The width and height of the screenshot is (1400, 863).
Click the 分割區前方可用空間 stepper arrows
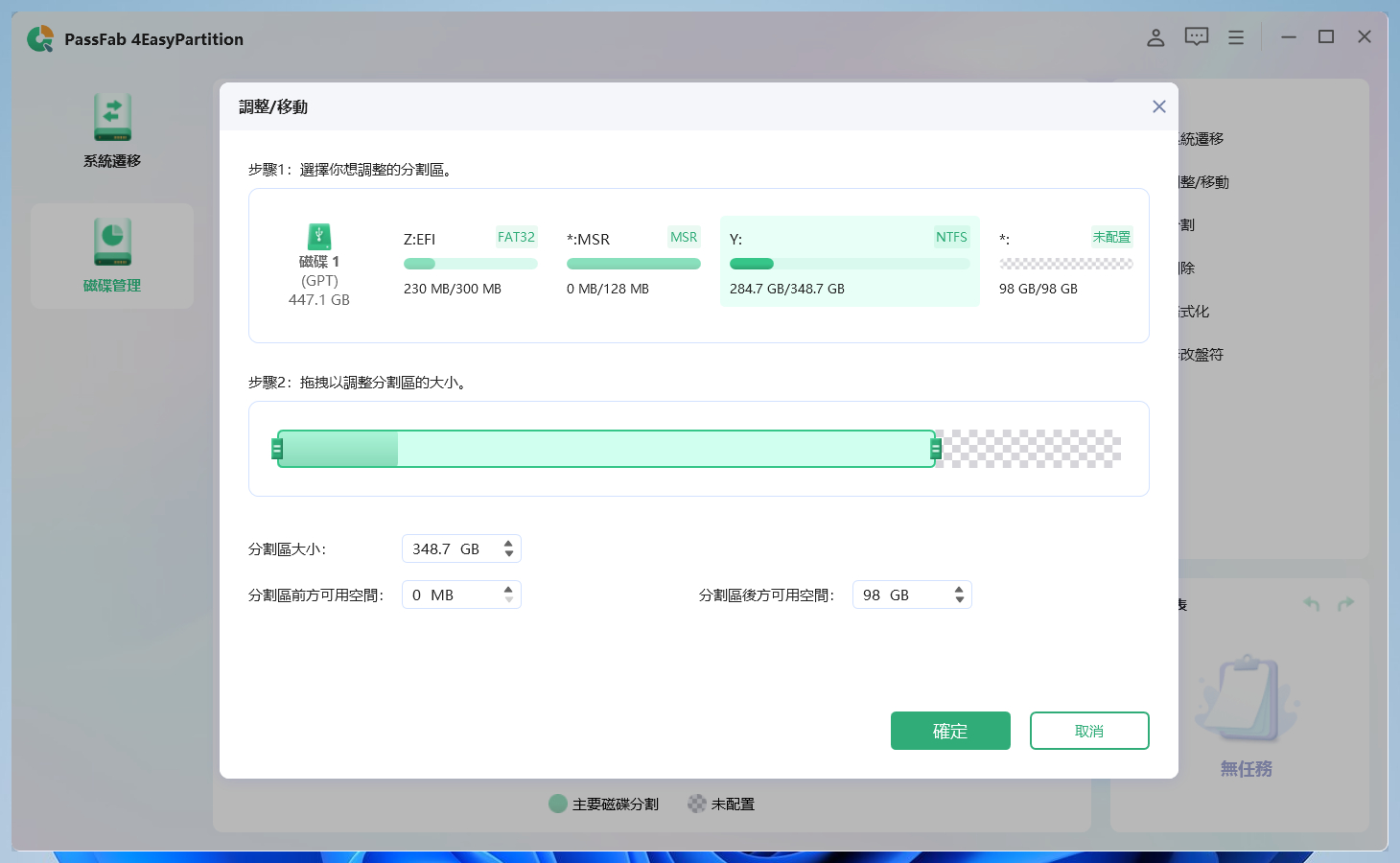508,595
